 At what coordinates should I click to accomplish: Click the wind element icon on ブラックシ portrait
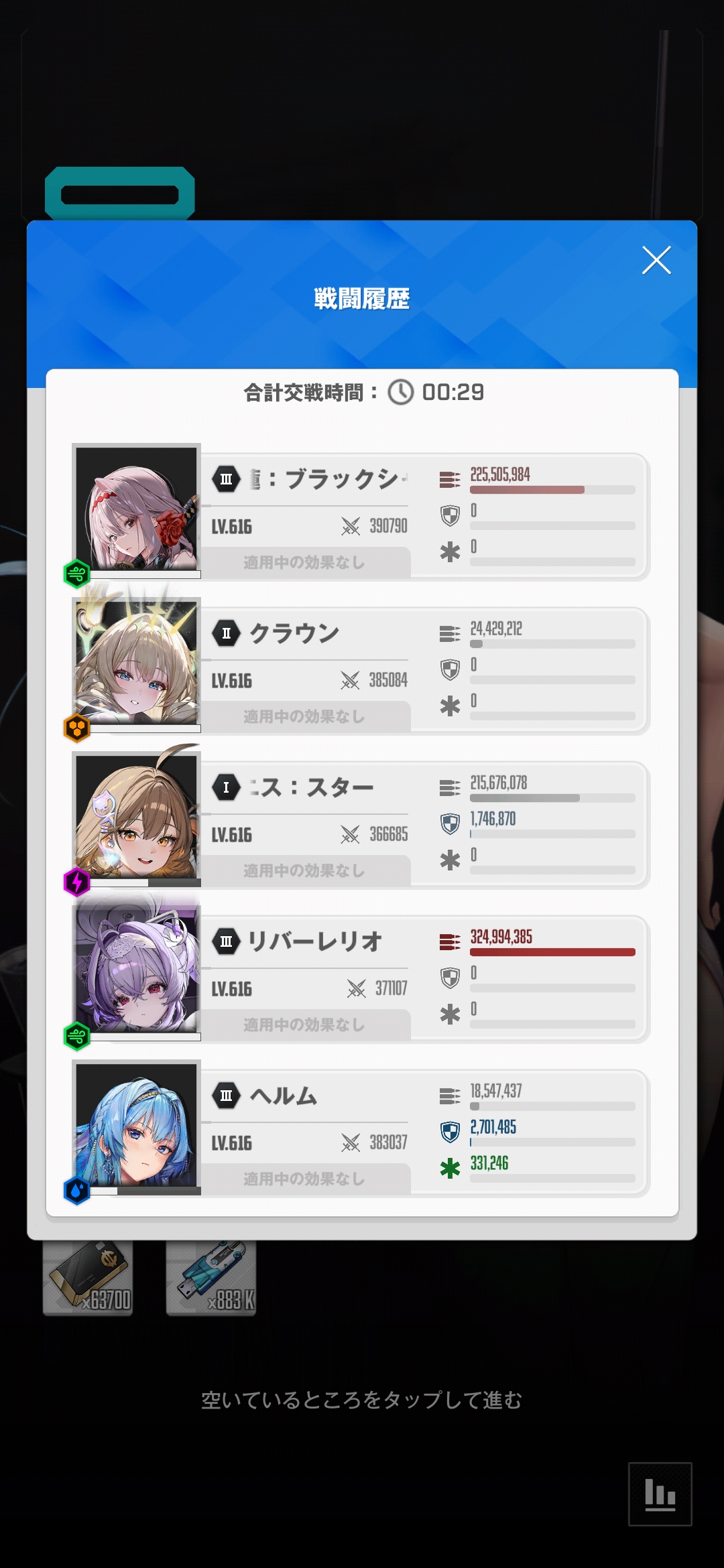(x=76, y=574)
